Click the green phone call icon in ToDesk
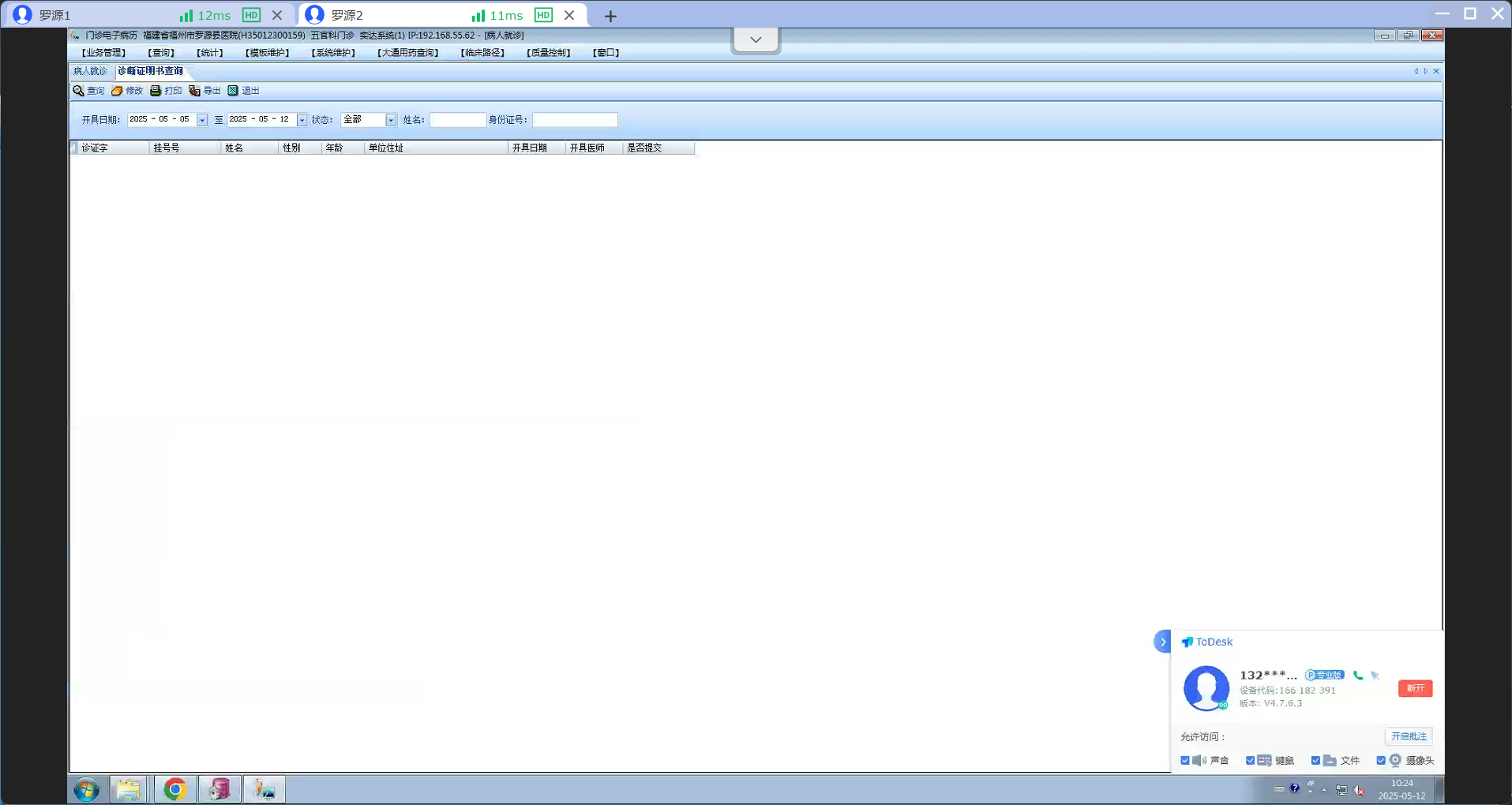The image size is (1512, 805). click(x=1358, y=676)
